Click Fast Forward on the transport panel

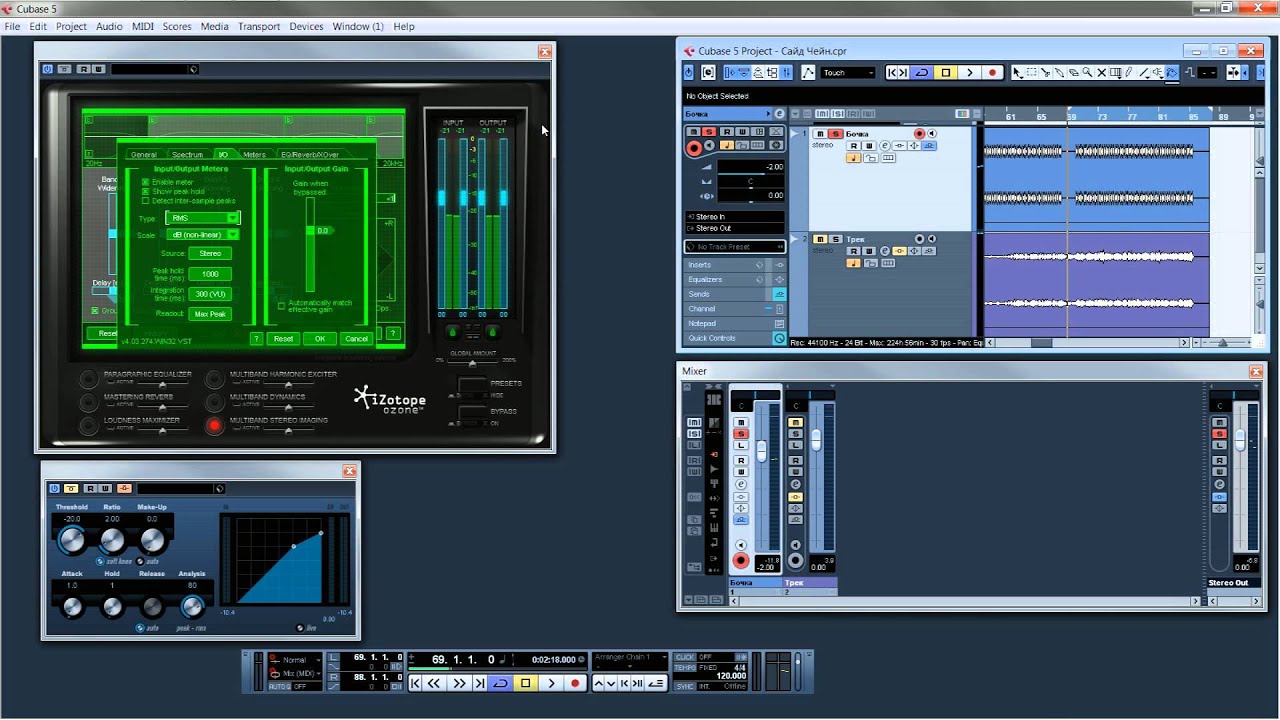459,683
